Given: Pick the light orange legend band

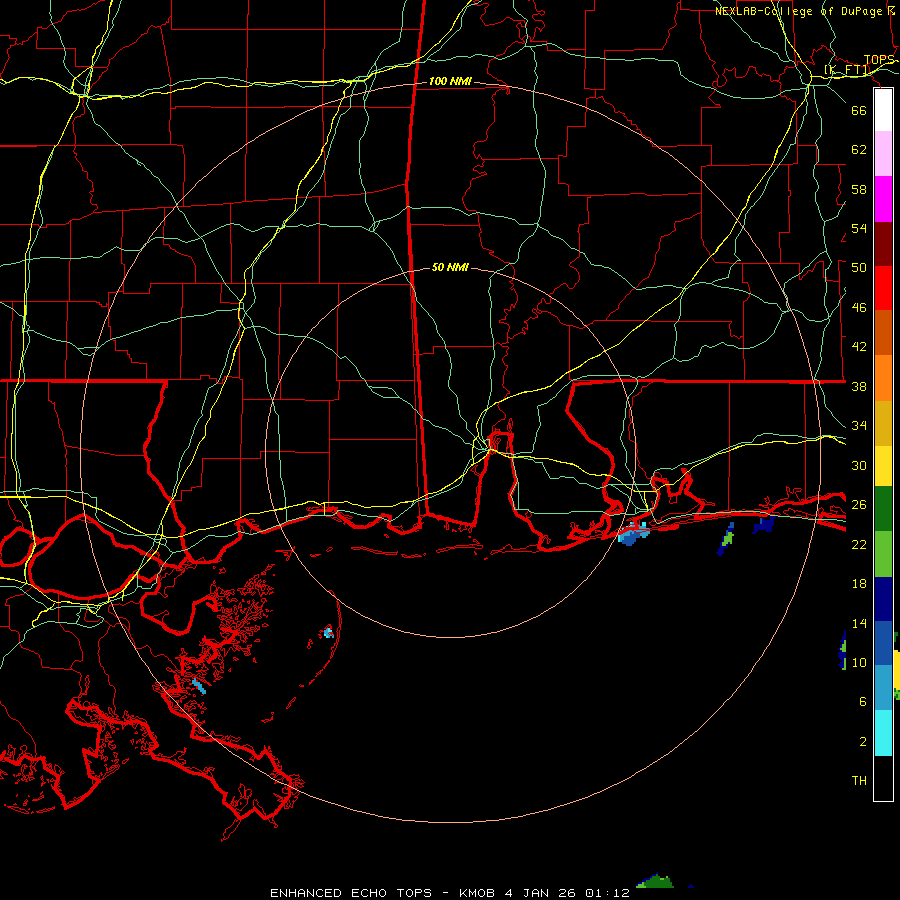Looking at the screenshot, I should pyautogui.click(x=883, y=378).
